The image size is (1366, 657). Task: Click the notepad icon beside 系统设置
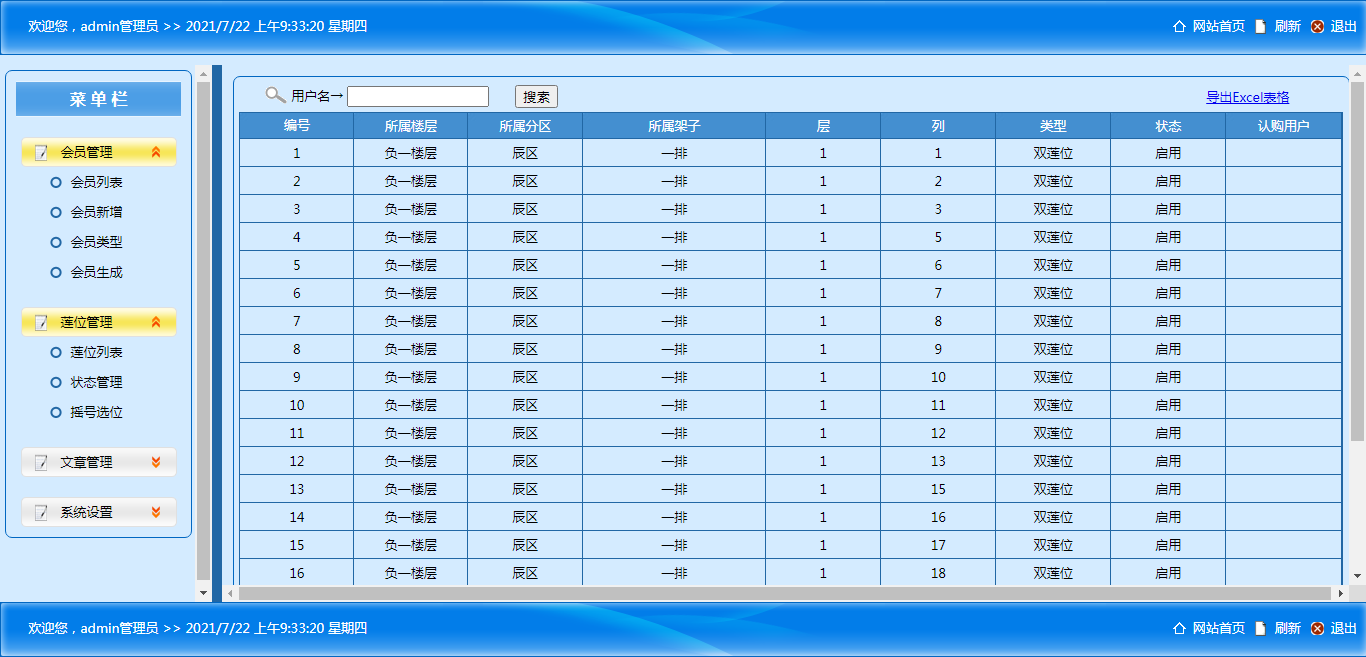tap(41, 511)
